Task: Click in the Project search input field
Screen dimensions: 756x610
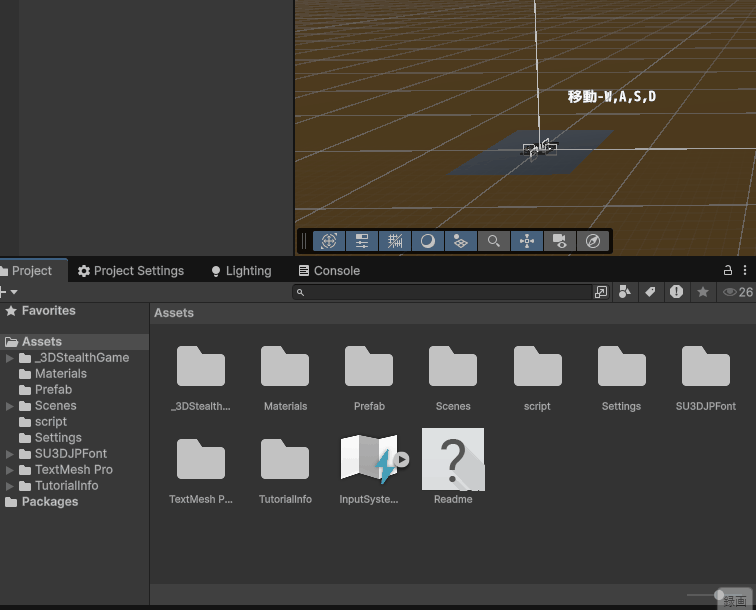Action: click(445, 292)
